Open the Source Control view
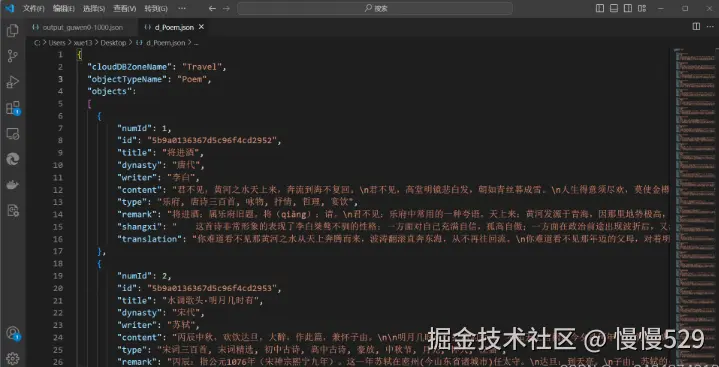Viewport: 719px width, 367px height. coord(12,56)
